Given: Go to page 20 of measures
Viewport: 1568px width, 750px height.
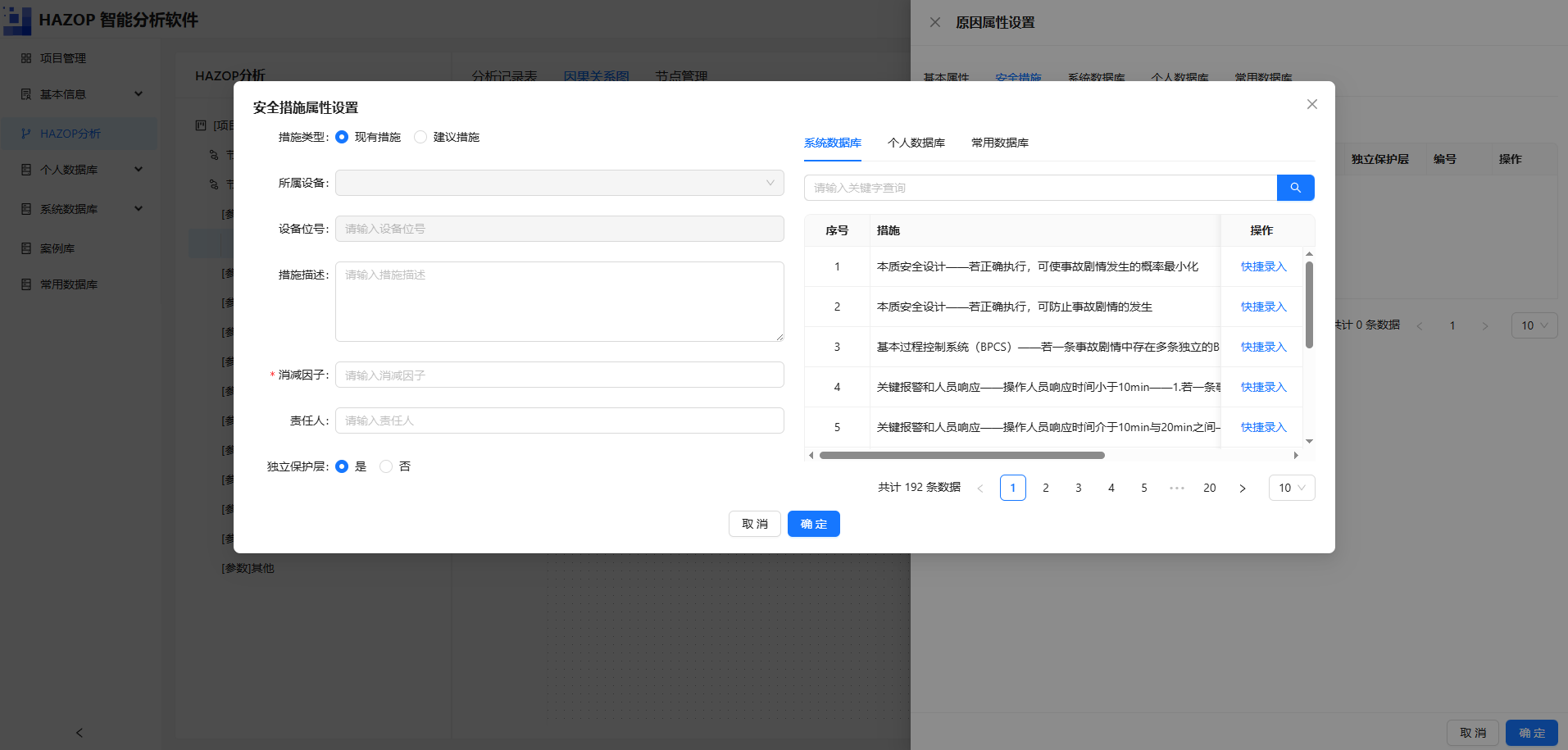Looking at the screenshot, I should coord(1210,488).
